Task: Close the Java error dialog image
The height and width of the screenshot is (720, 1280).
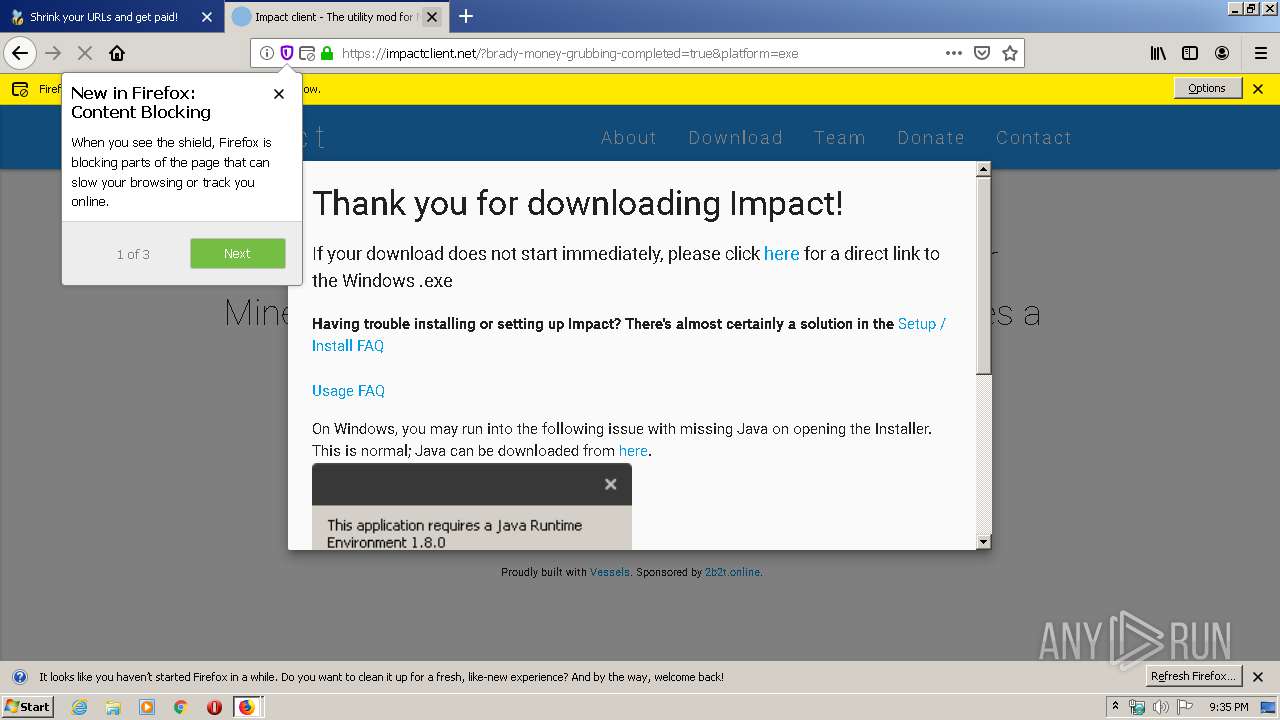Action: (x=610, y=484)
